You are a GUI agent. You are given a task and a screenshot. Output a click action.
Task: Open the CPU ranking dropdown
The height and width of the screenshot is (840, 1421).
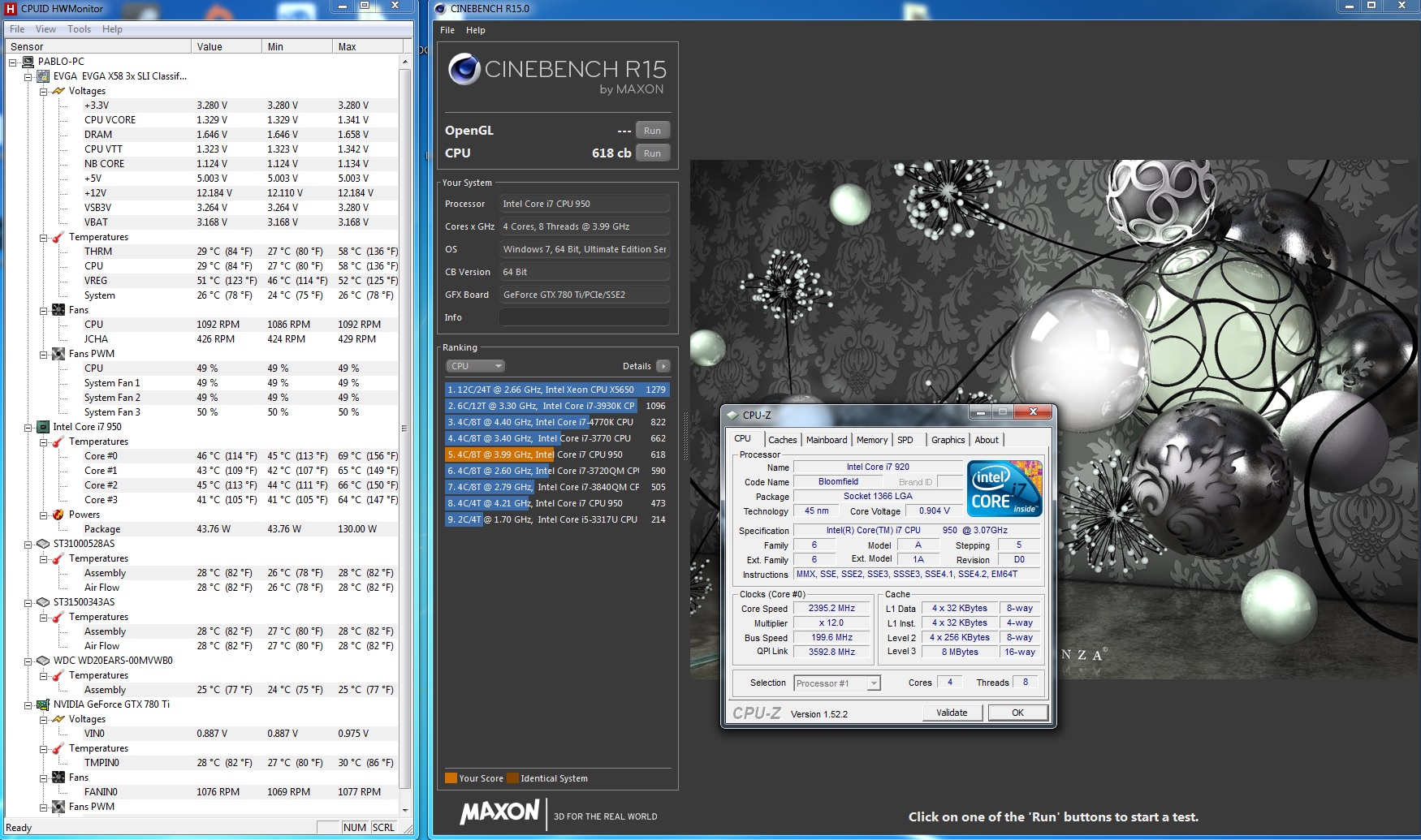[475, 366]
